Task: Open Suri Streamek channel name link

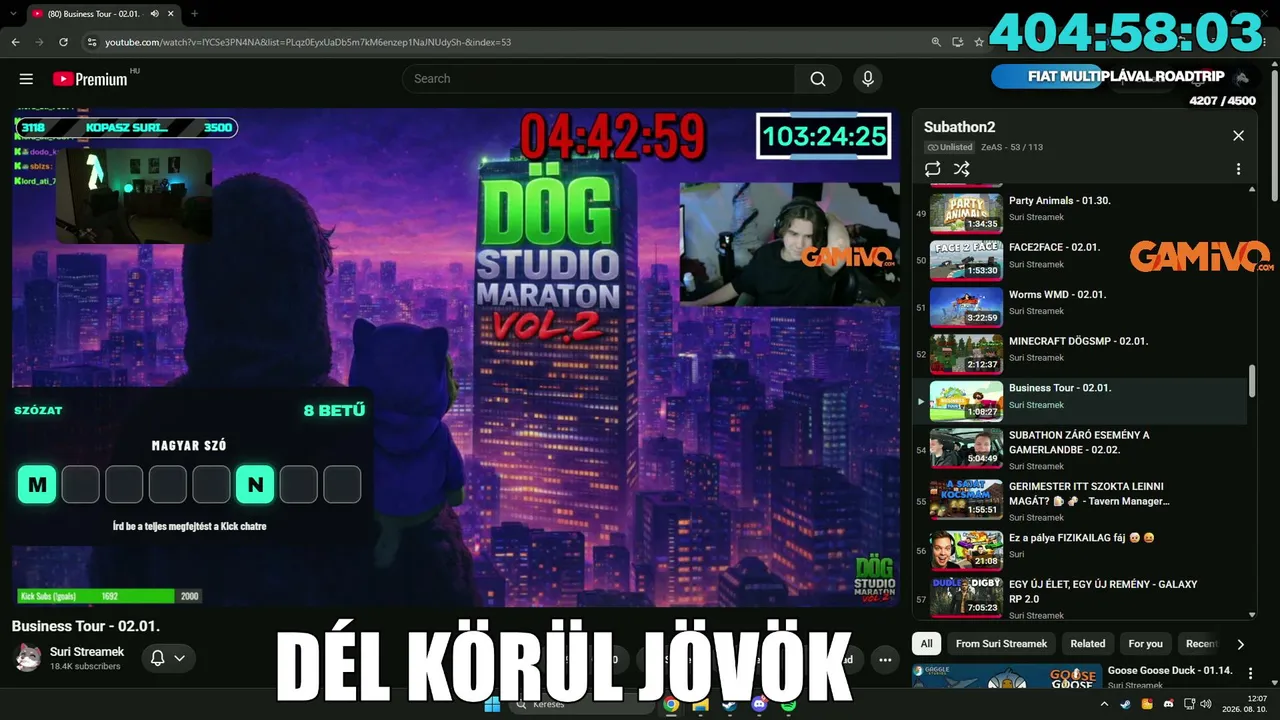Action: pos(87,652)
